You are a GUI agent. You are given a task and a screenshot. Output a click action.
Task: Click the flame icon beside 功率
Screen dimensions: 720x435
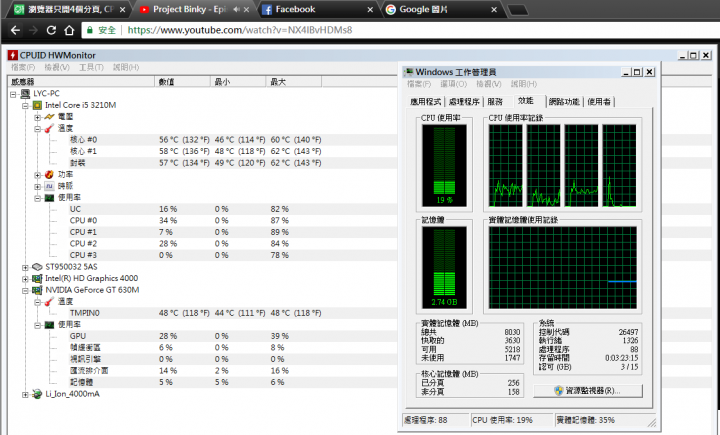pyautogui.click(x=49, y=175)
